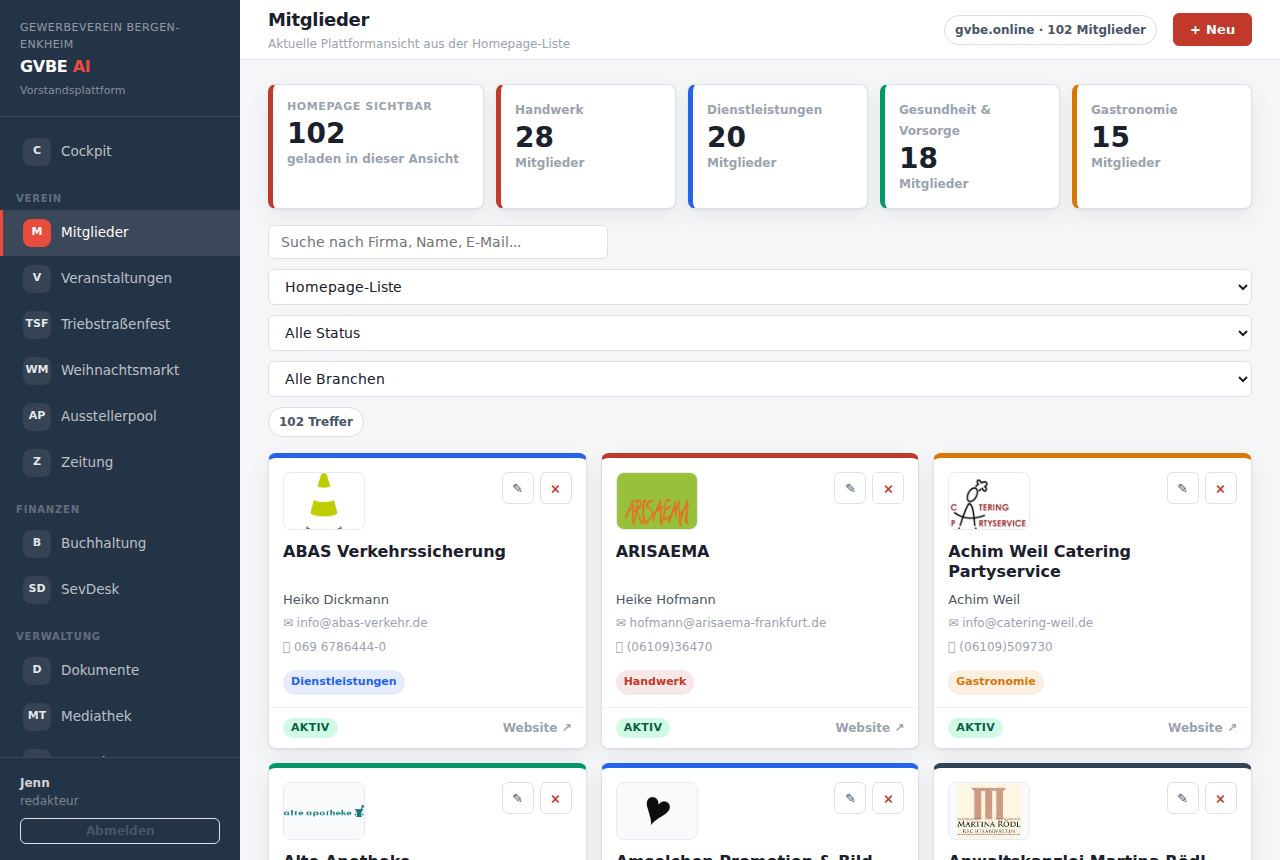This screenshot has height=860, width=1280.
Task: Click the Dienstleistungen 20 Mitglieder stat card
Action: click(778, 146)
